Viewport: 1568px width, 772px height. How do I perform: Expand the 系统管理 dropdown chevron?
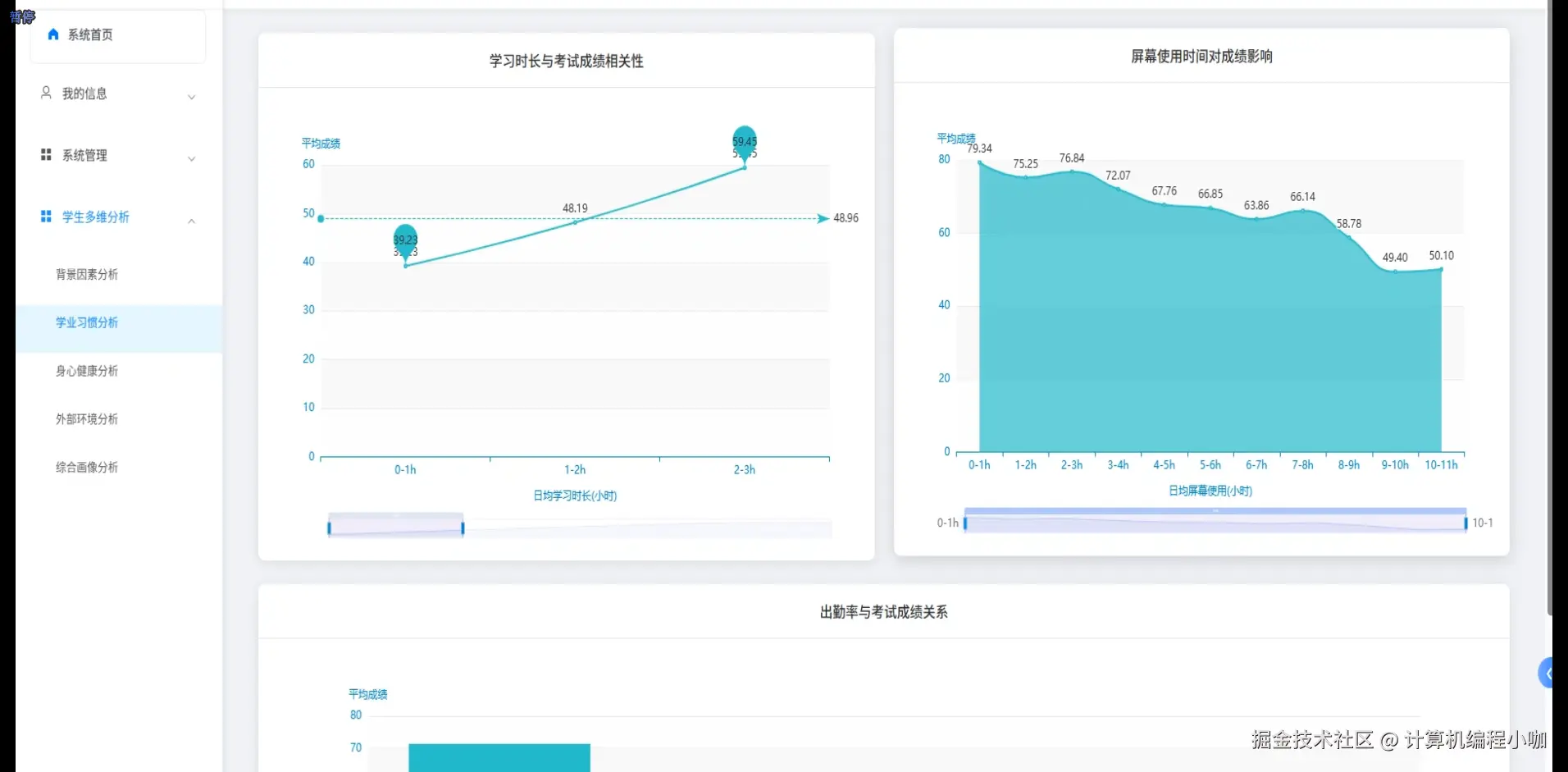pos(191,158)
